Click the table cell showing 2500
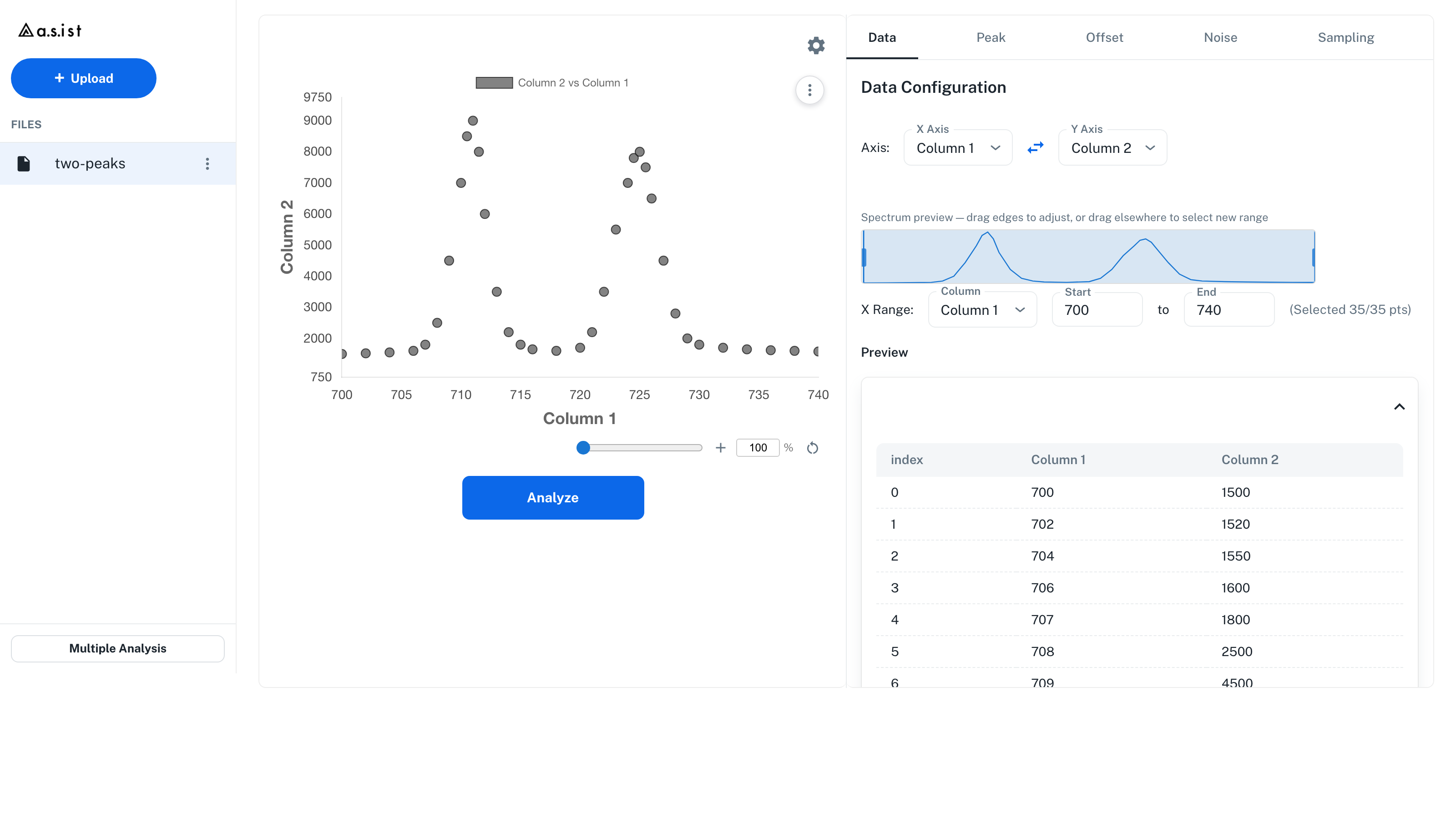The height and width of the screenshot is (819, 1456). pos(1237,652)
